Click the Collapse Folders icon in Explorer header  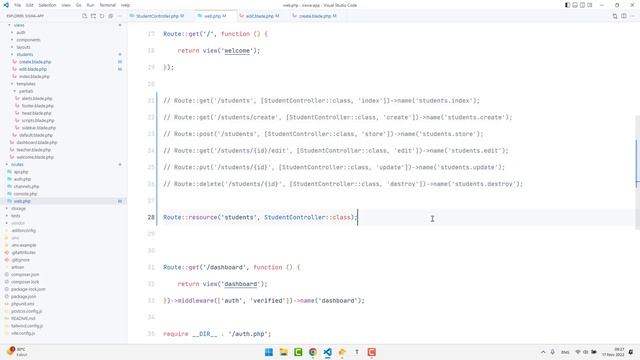(111, 16)
